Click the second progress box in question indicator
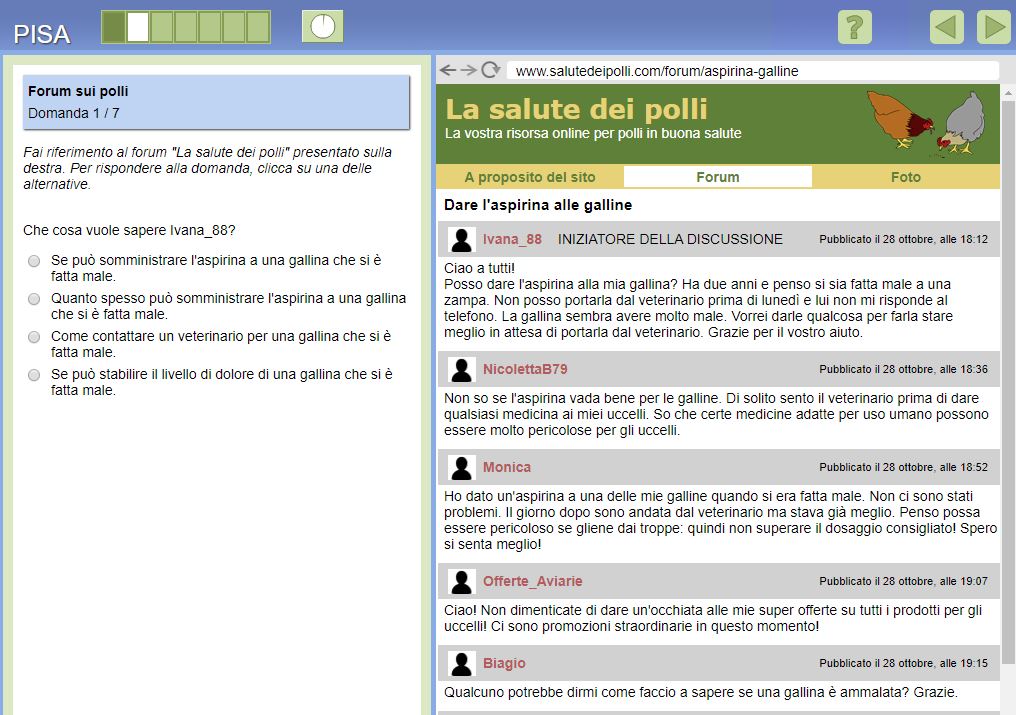Image resolution: width=1016 pixels, height=715 pixels. click(138, 27)
